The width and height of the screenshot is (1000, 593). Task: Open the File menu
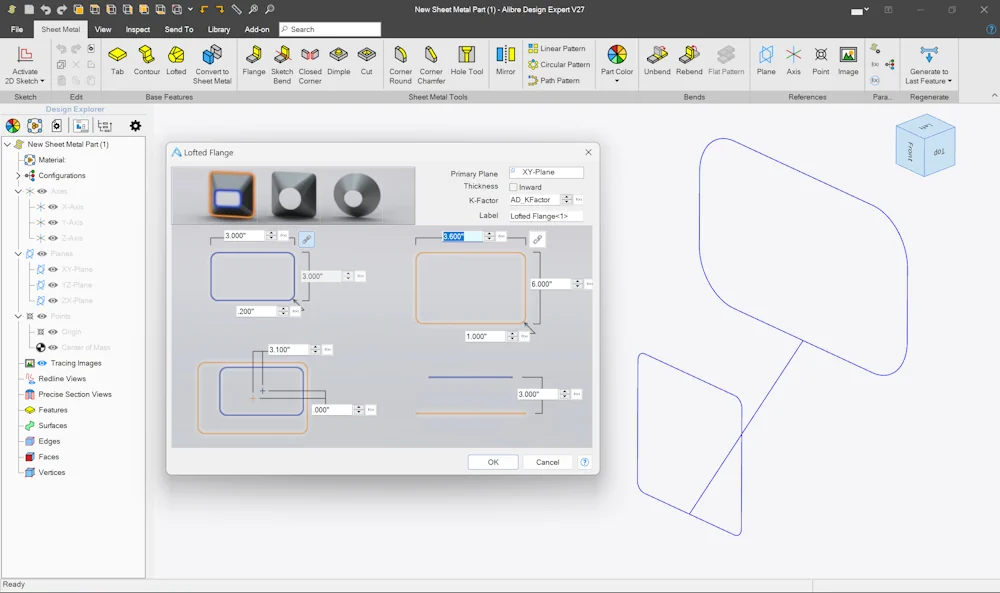pyautogui.click(x=17, y=29)
